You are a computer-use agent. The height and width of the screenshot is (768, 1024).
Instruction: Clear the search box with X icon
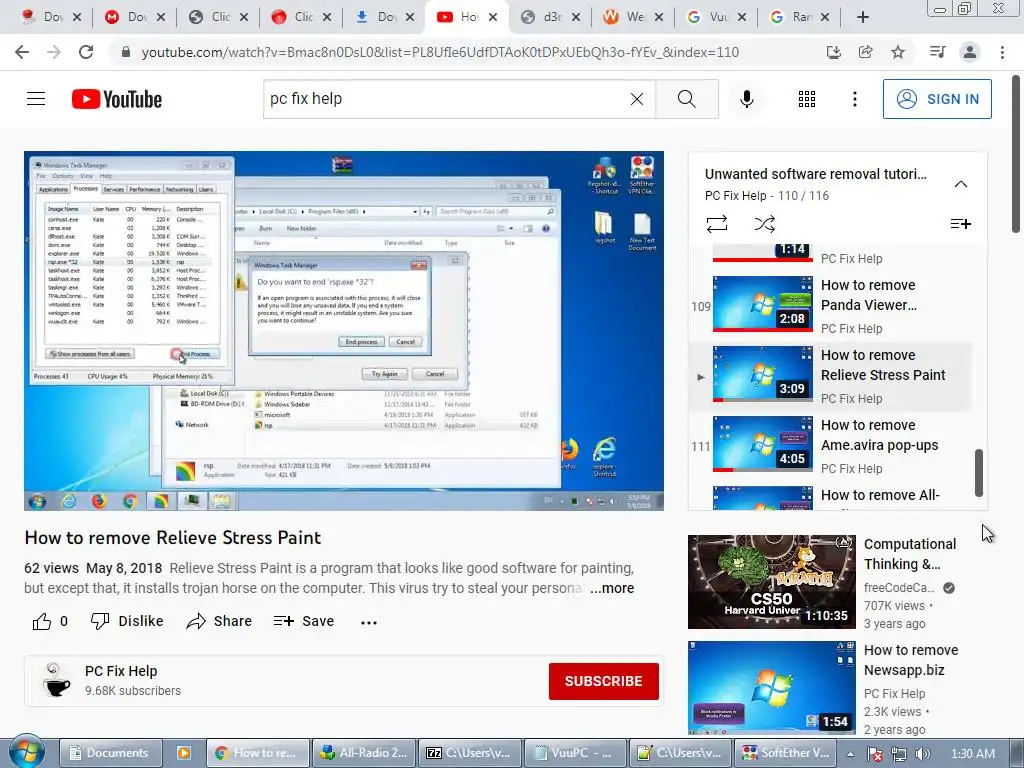click(637, 99)
